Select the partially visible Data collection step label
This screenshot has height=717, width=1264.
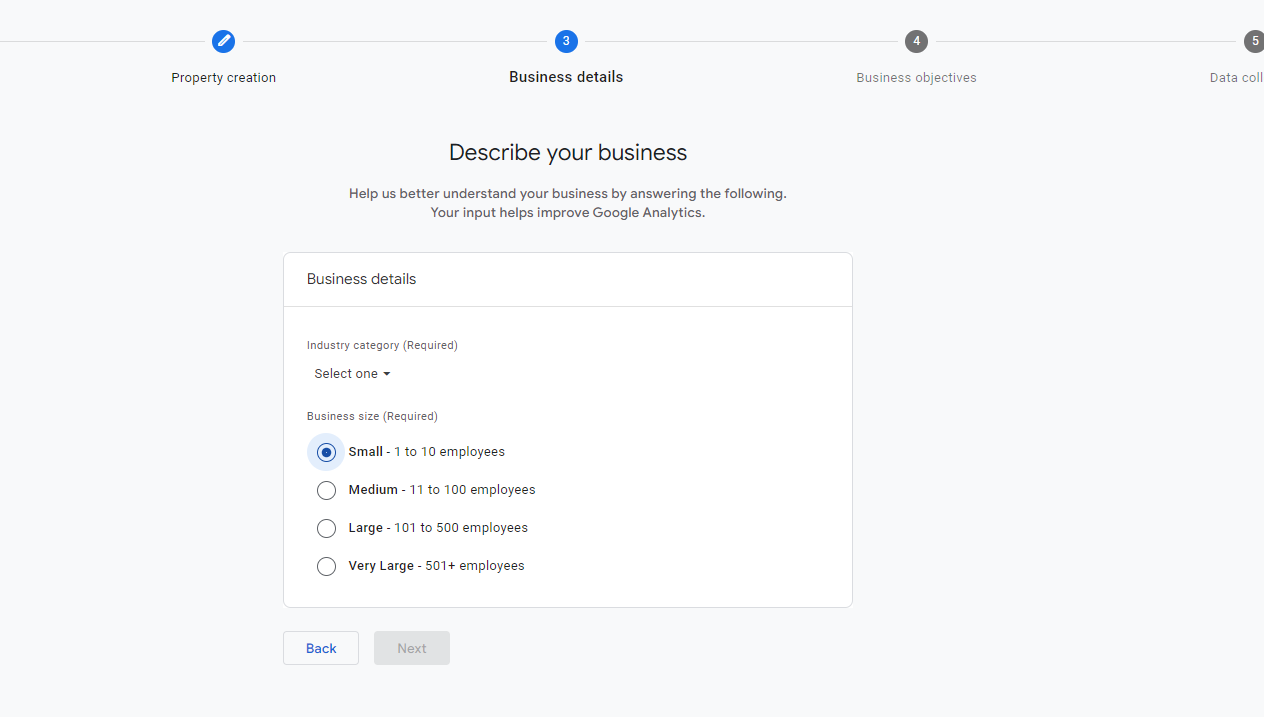point(1236,78)
